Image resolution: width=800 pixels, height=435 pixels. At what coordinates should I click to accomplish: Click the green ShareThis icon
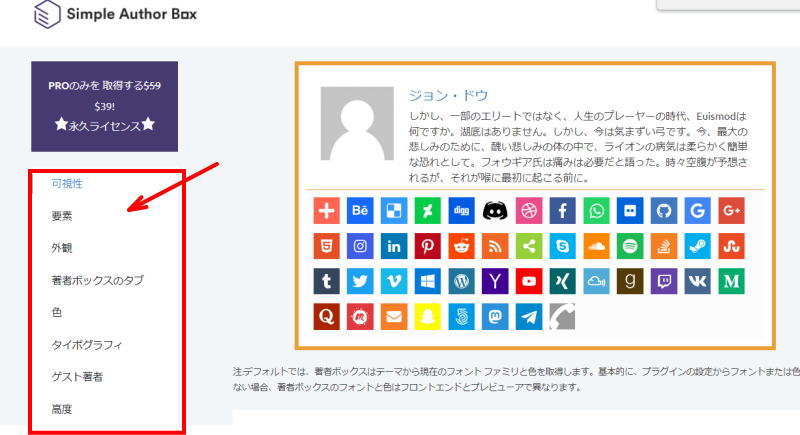[529, 246]
